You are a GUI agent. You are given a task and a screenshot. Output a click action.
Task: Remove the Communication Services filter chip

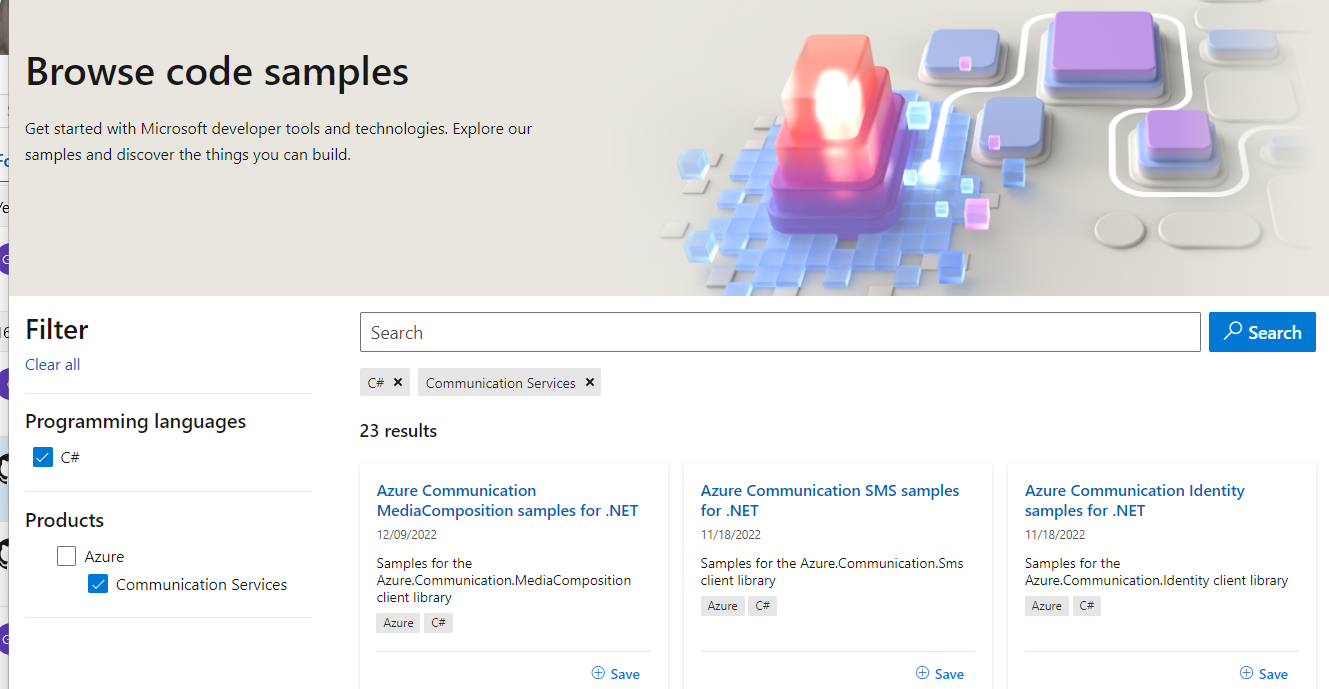pyautogui.click(x=590, y=382)
